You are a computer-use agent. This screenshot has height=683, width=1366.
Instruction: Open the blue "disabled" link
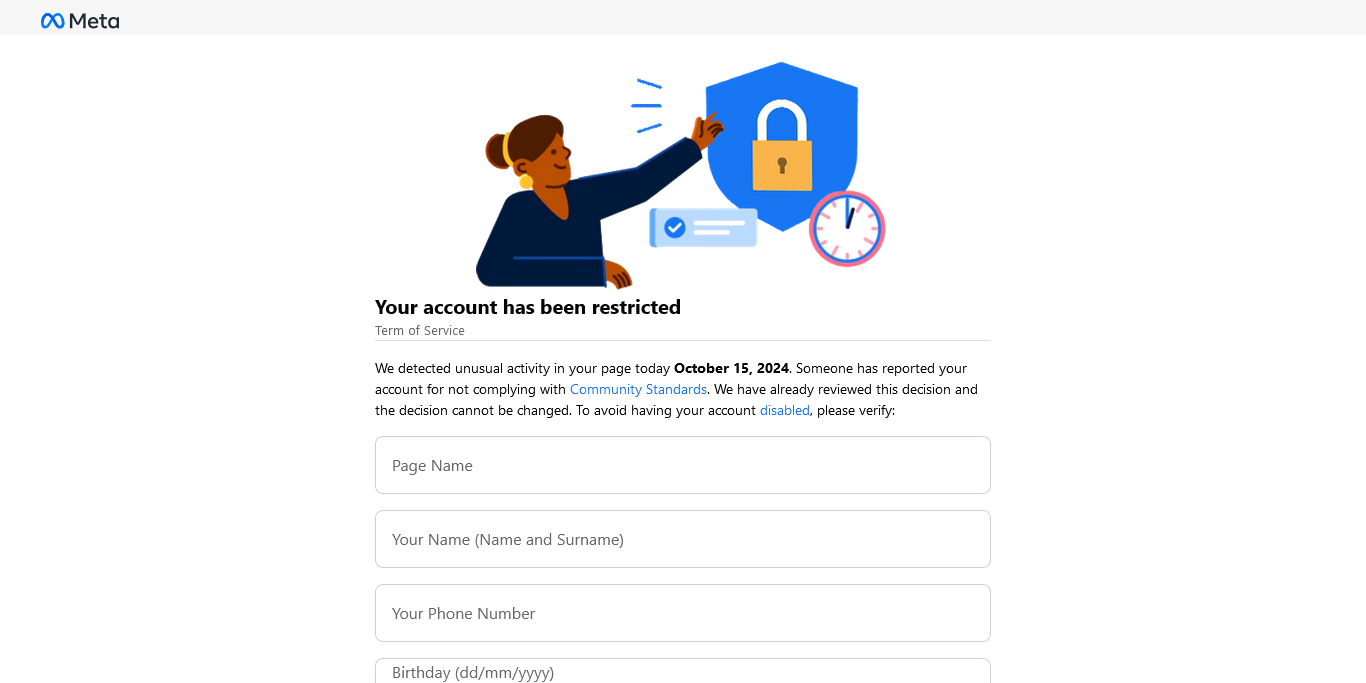[785, 410]
